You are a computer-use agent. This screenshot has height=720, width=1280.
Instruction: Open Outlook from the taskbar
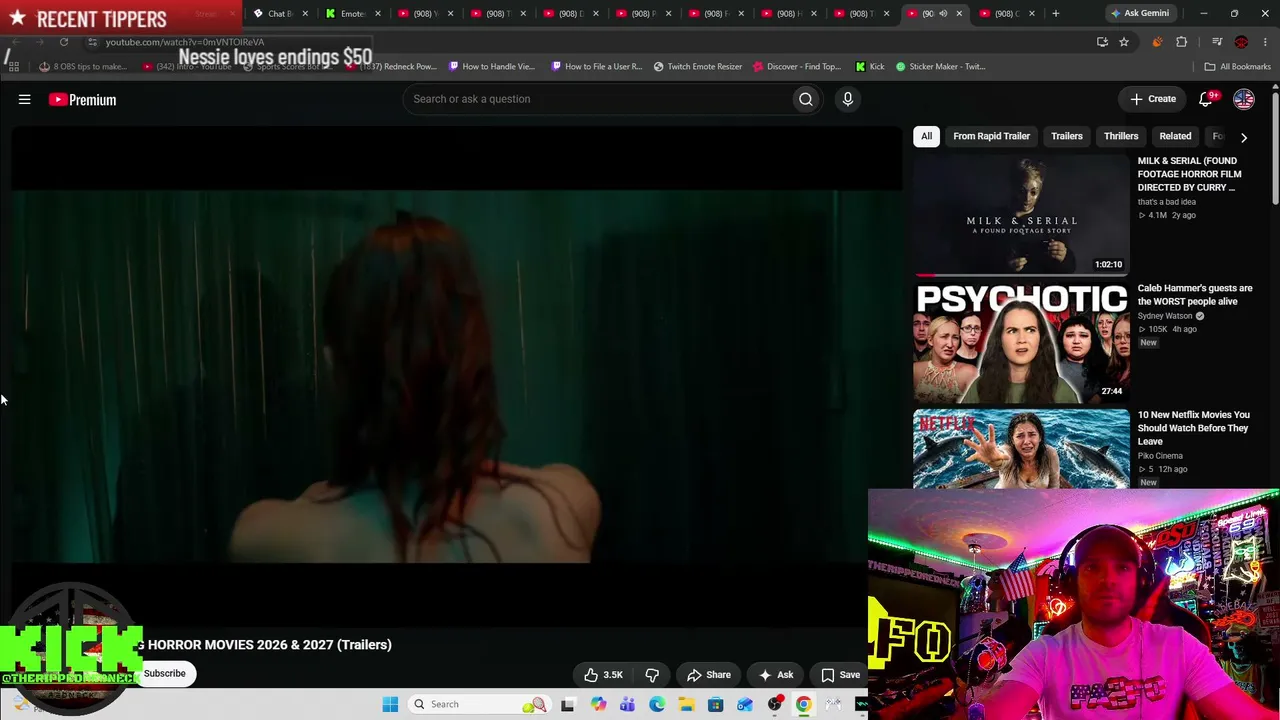(x=745, y=704)
